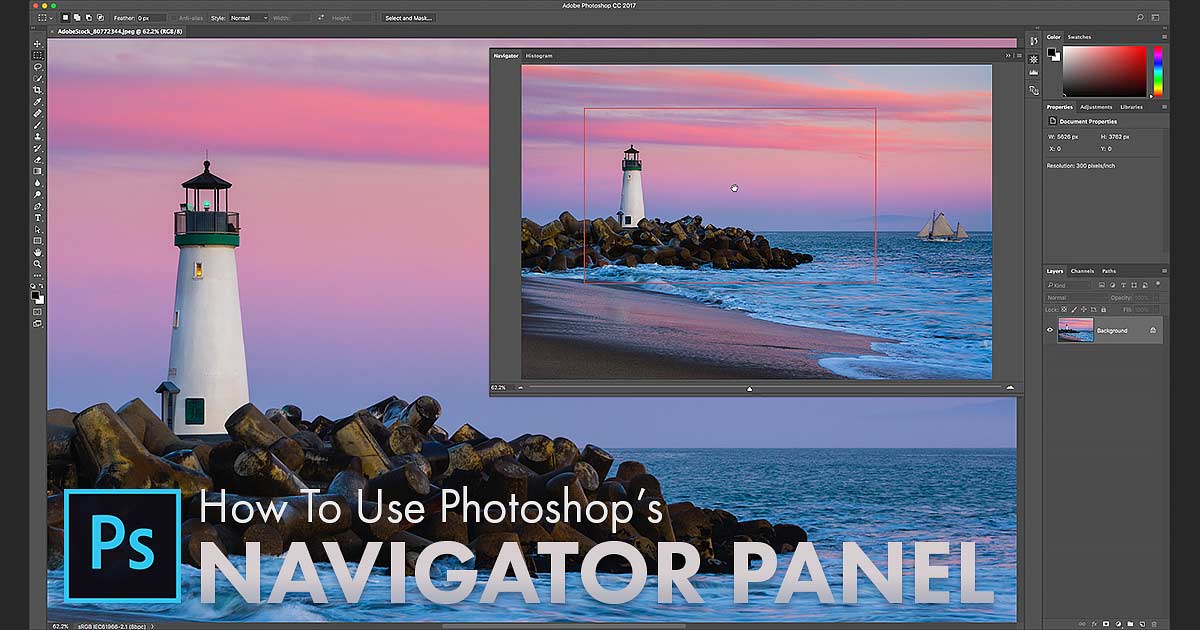1200x630 pixels.
Task: Toggle the Anti-alias checkbox
Action: tap(174, 18)
